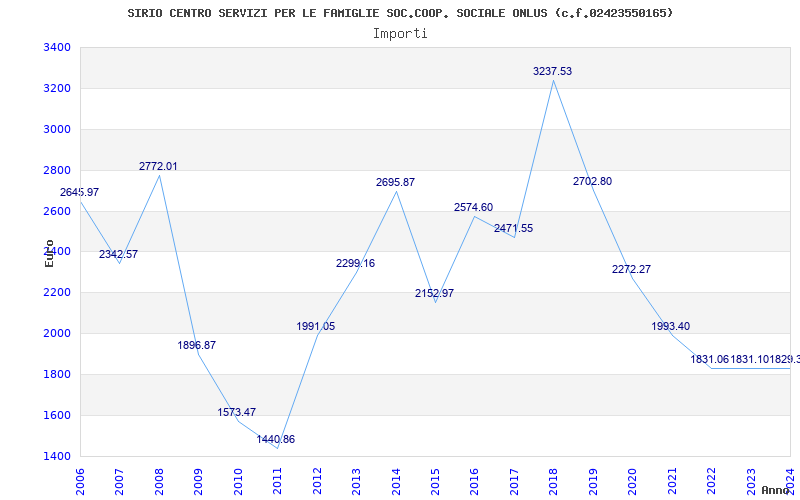Select the 1573.47 data label

(237, 412)
